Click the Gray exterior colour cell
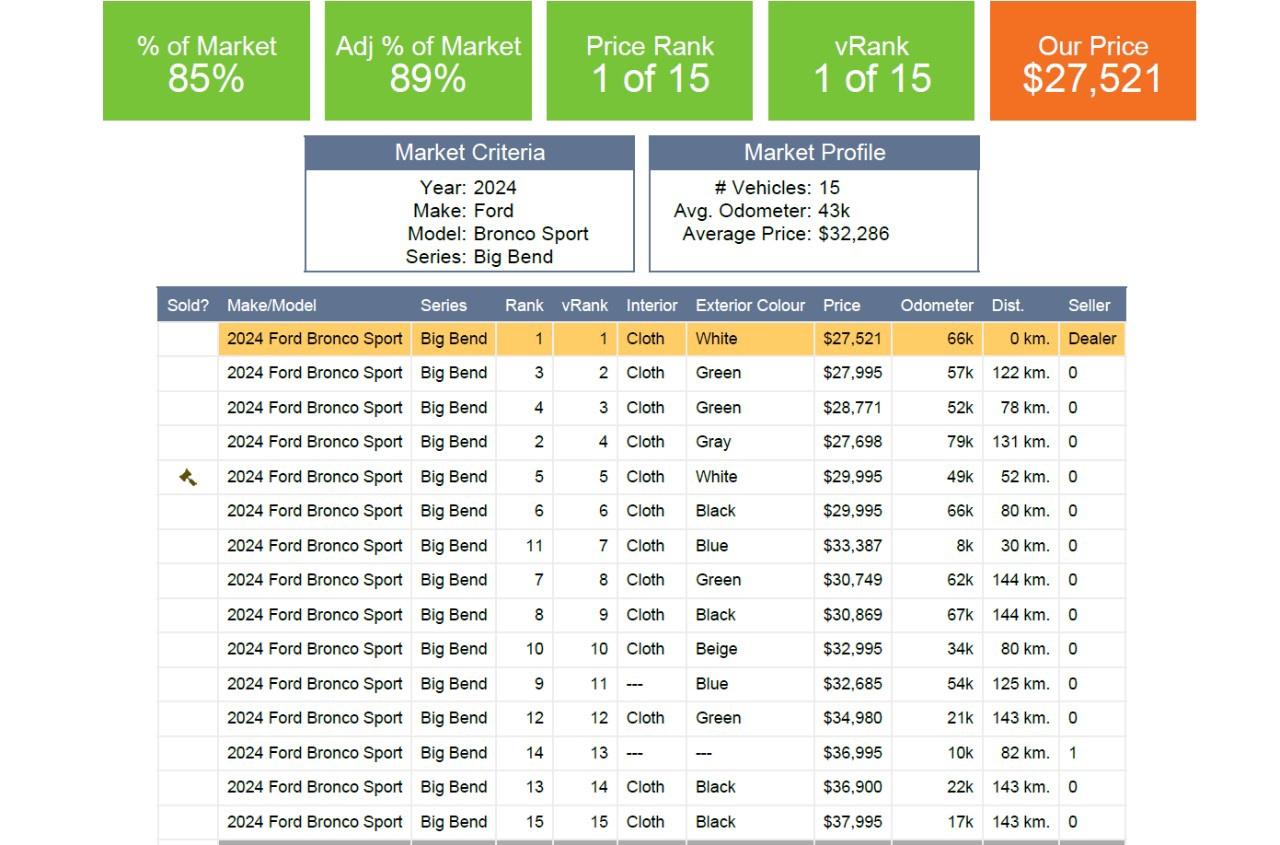 pos(713,442)
